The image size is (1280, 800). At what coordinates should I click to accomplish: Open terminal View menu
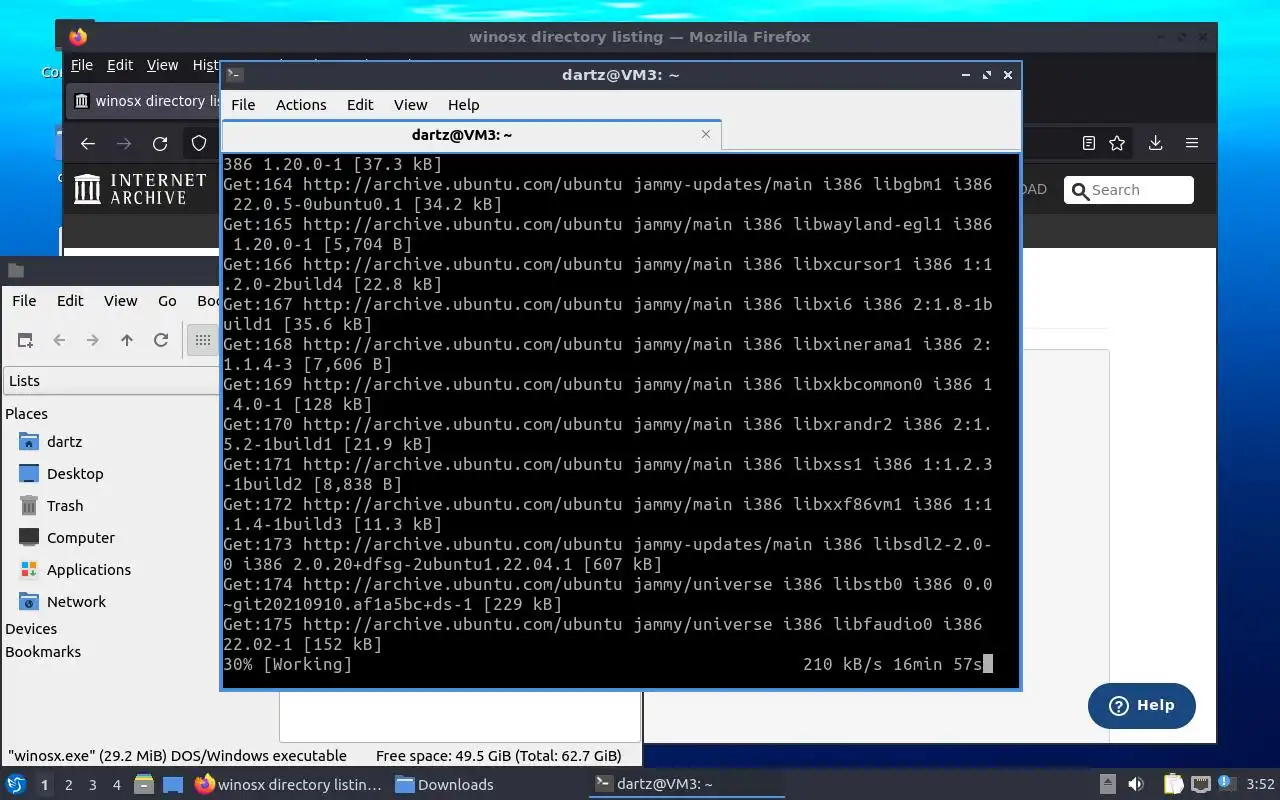coord(410,104)
